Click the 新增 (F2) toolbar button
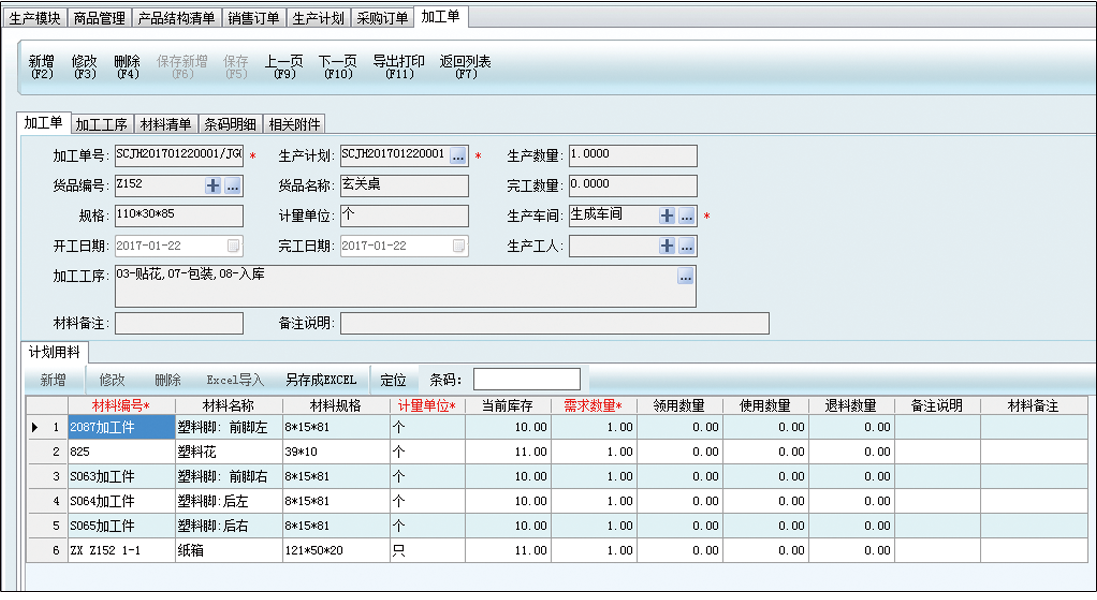 [42, 67]
